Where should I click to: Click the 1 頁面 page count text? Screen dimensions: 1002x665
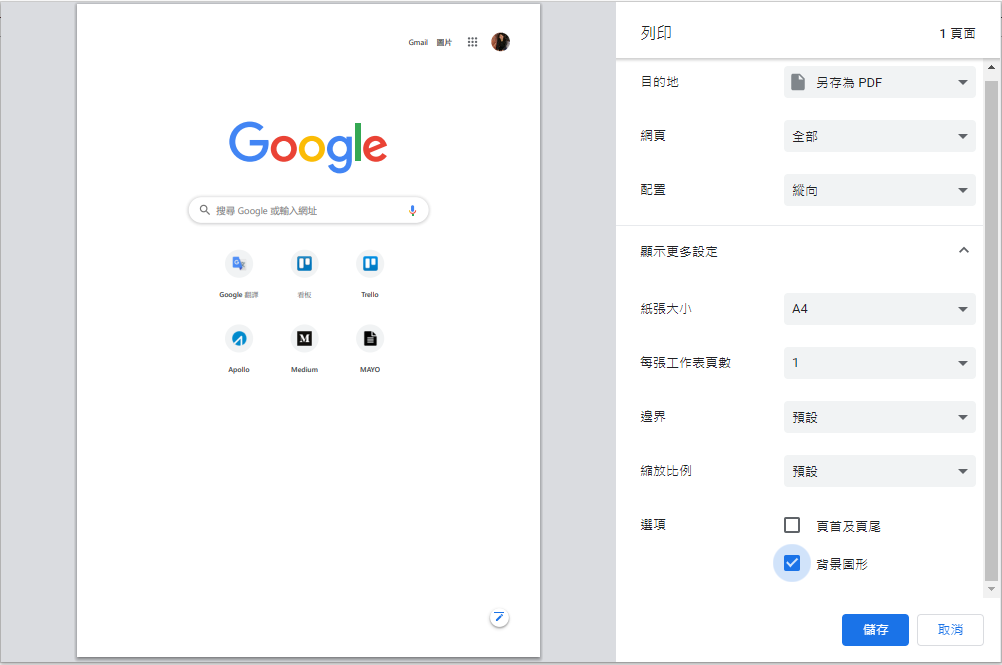coord(957,33)
